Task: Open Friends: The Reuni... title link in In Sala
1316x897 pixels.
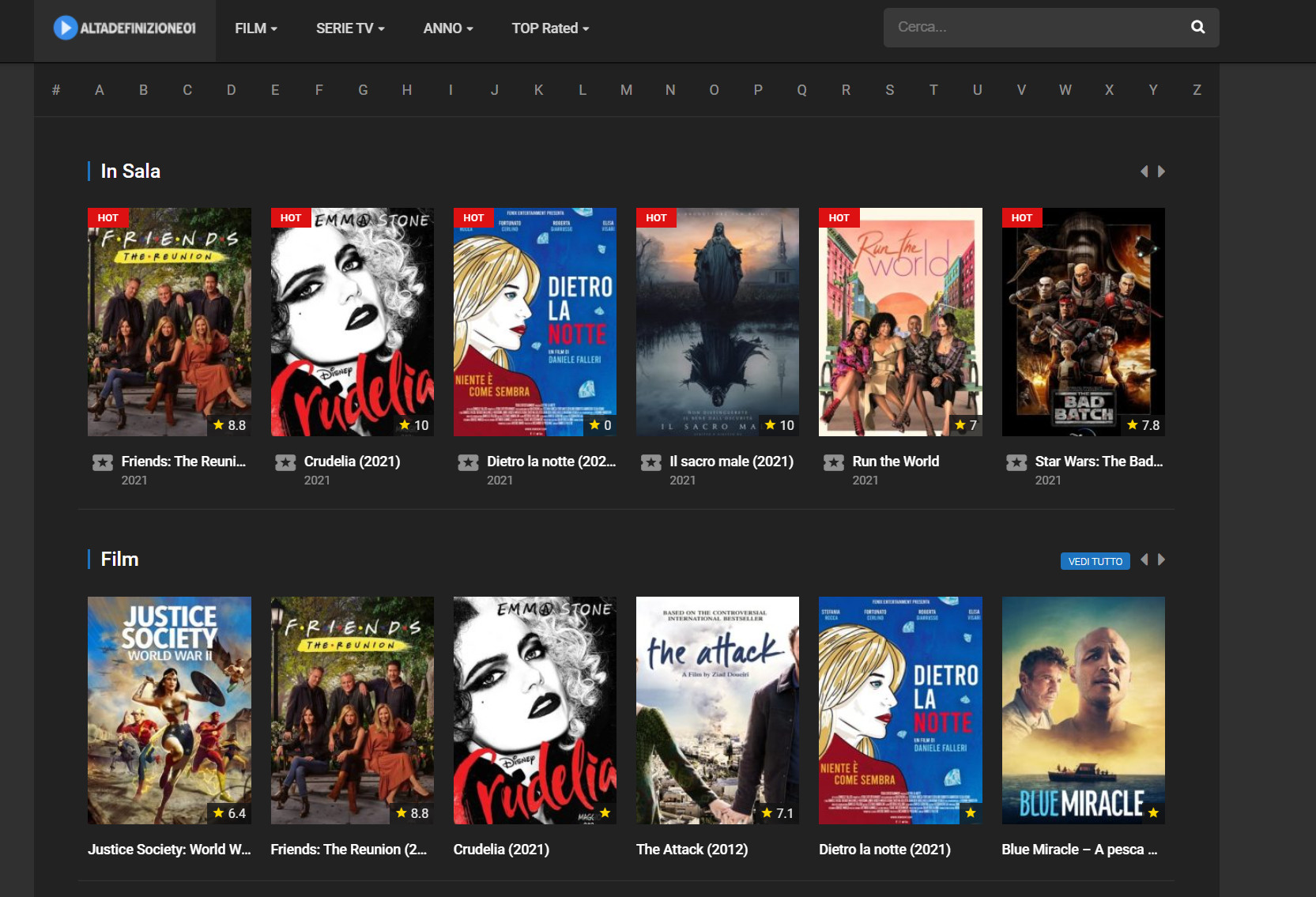Action: [183, 462]
